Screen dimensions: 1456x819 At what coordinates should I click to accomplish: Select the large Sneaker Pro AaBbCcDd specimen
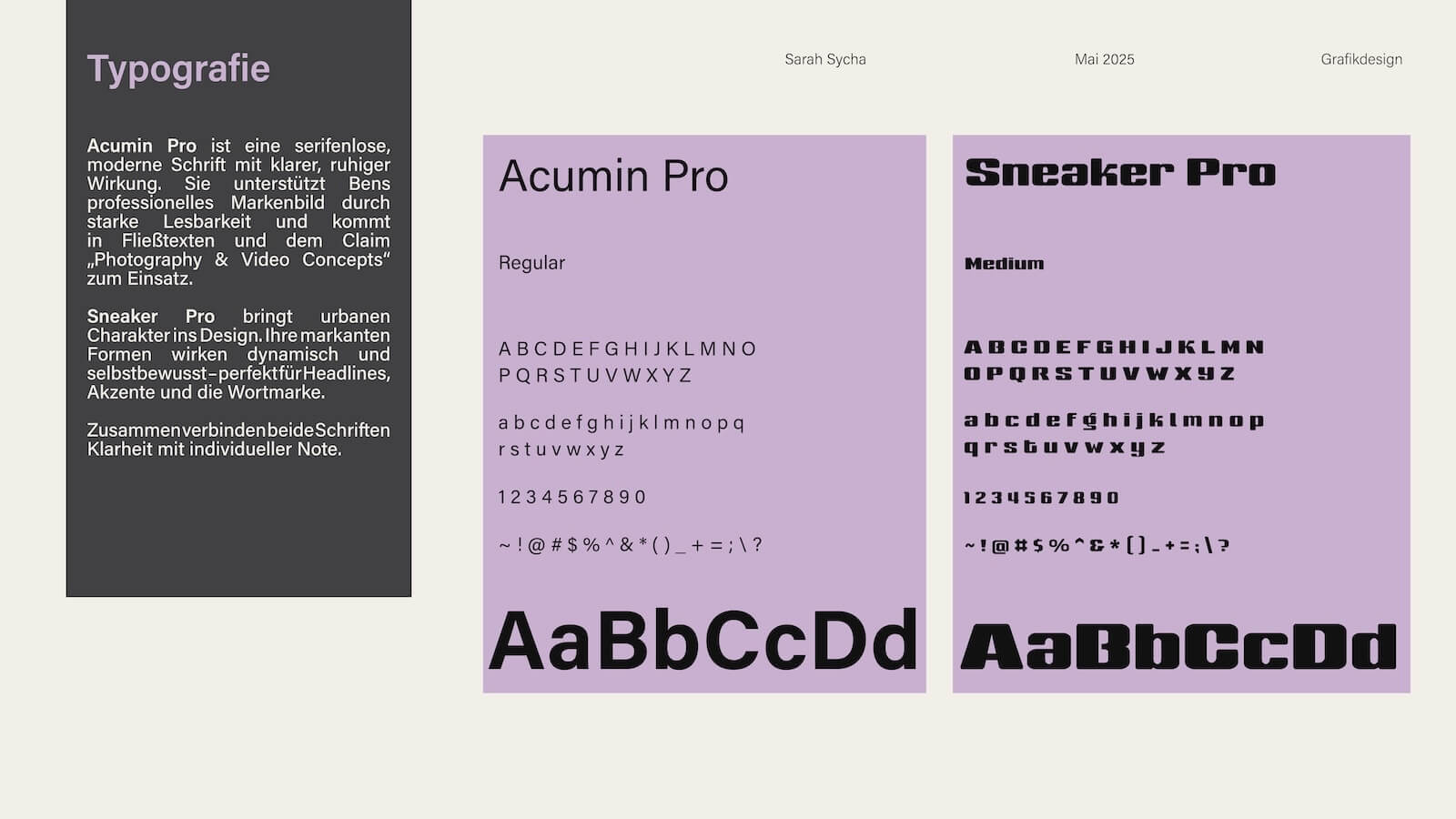[x=1178, y=647]
